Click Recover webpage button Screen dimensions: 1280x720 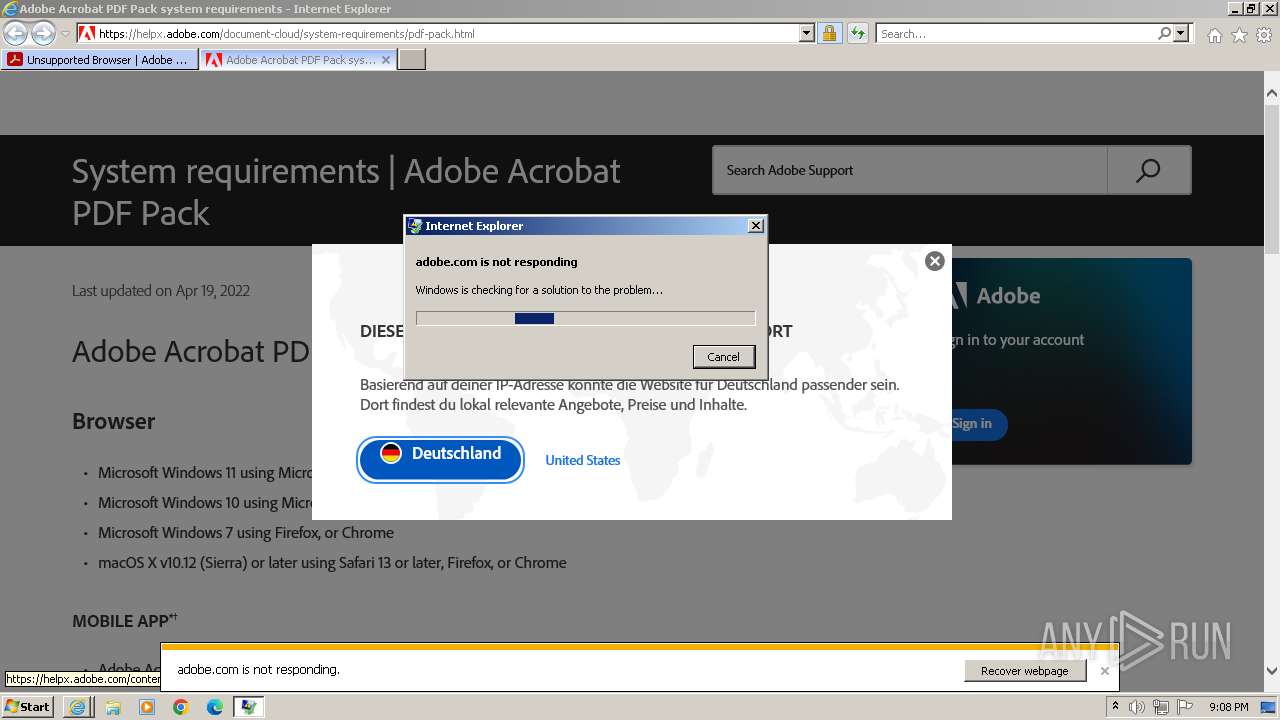[1025, 671]
